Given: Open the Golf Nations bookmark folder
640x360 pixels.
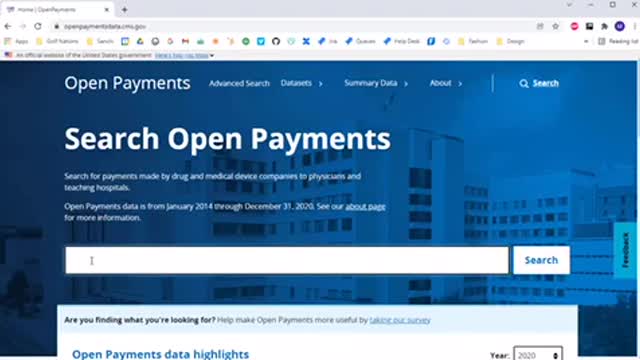Looking at the screenshot, I should point(57,41).
